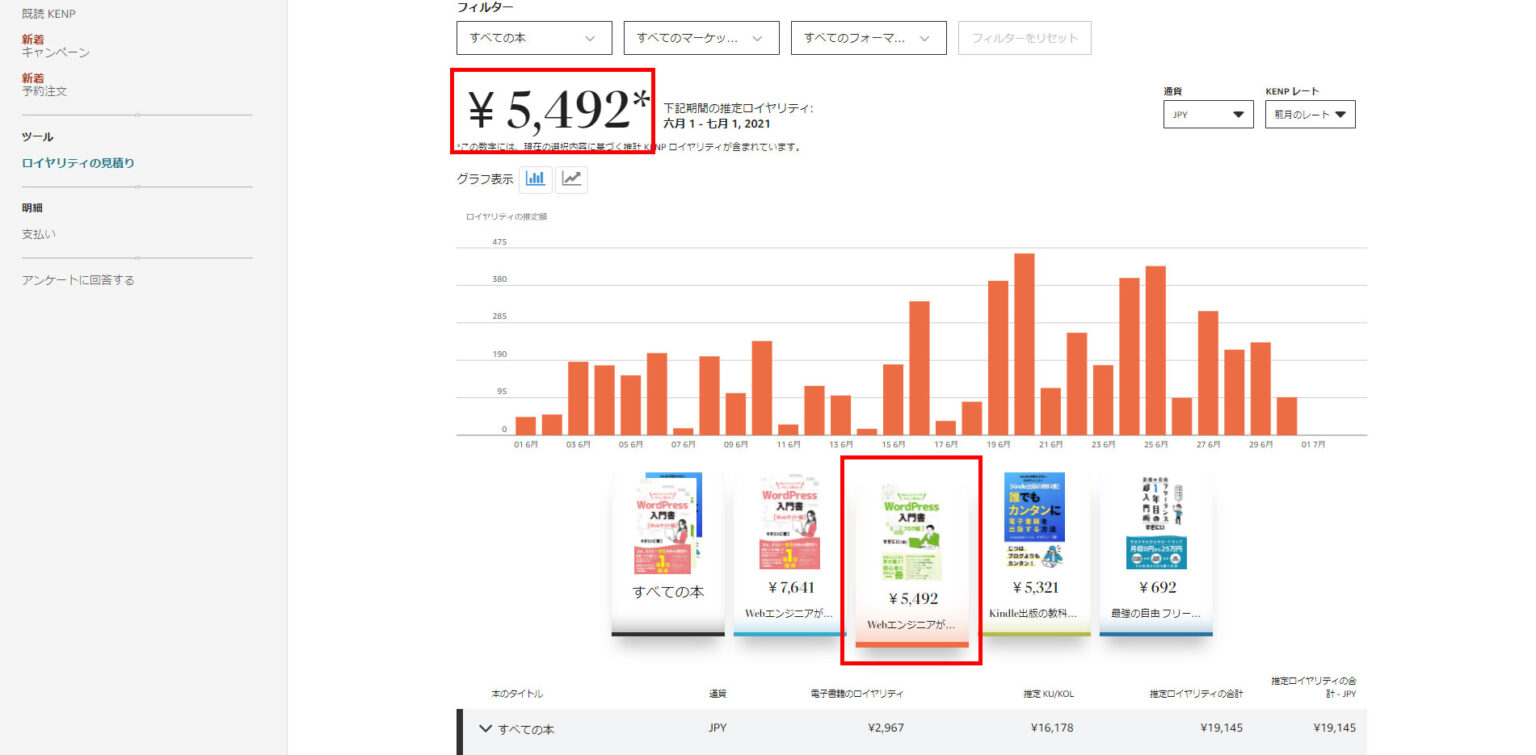
Task: Open the すべてのフォーマット filter dropdown
Action: coord(868,37)
